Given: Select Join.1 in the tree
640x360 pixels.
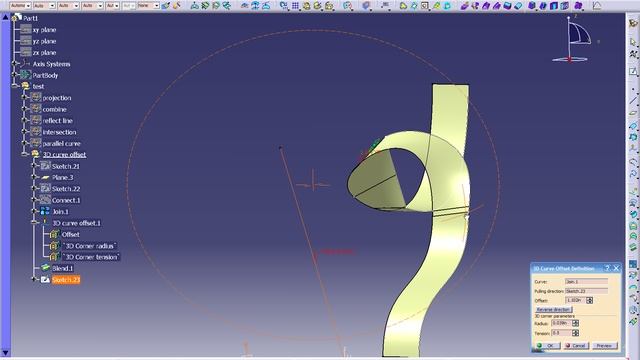Looking at the screenshot, I should point(60,211).
